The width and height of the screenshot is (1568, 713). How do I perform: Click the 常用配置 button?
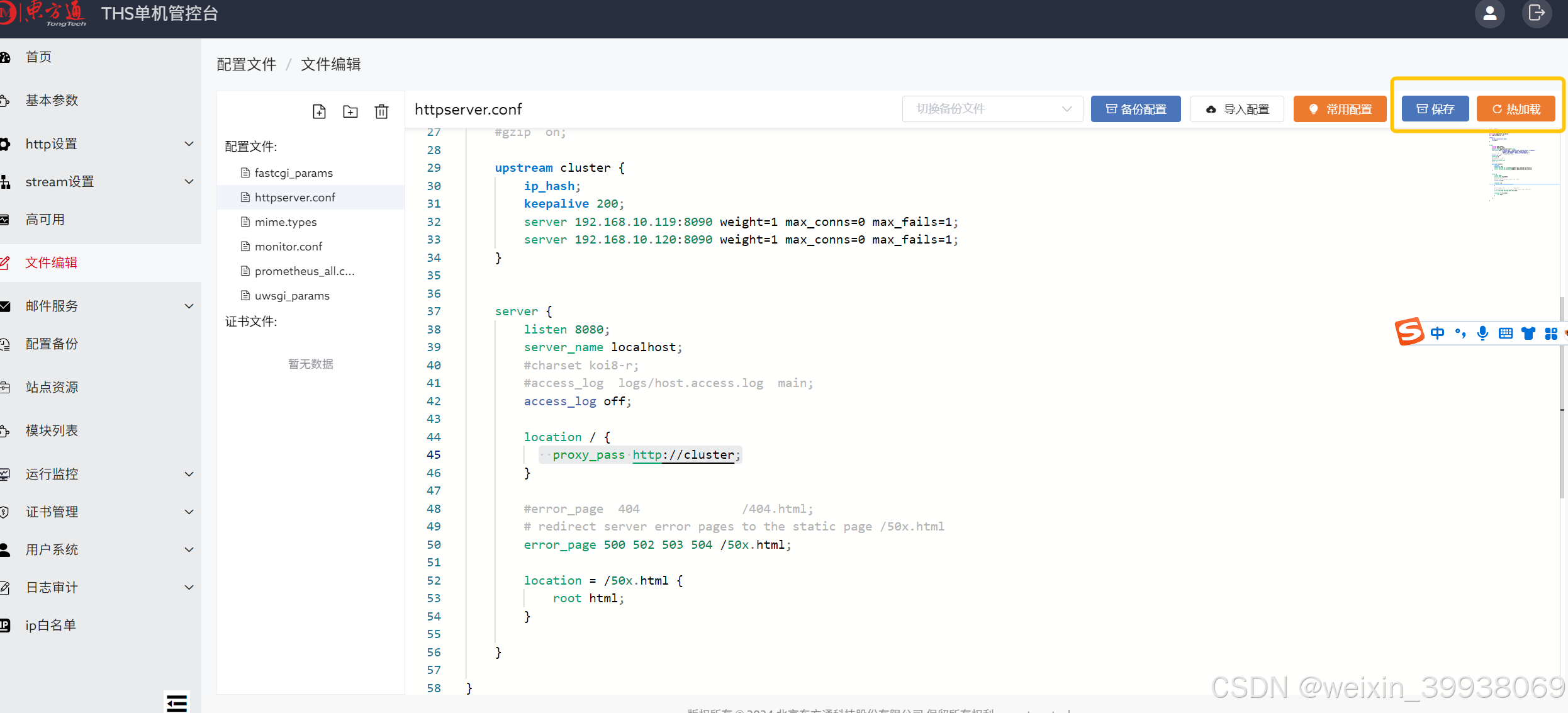[1340, 109]
